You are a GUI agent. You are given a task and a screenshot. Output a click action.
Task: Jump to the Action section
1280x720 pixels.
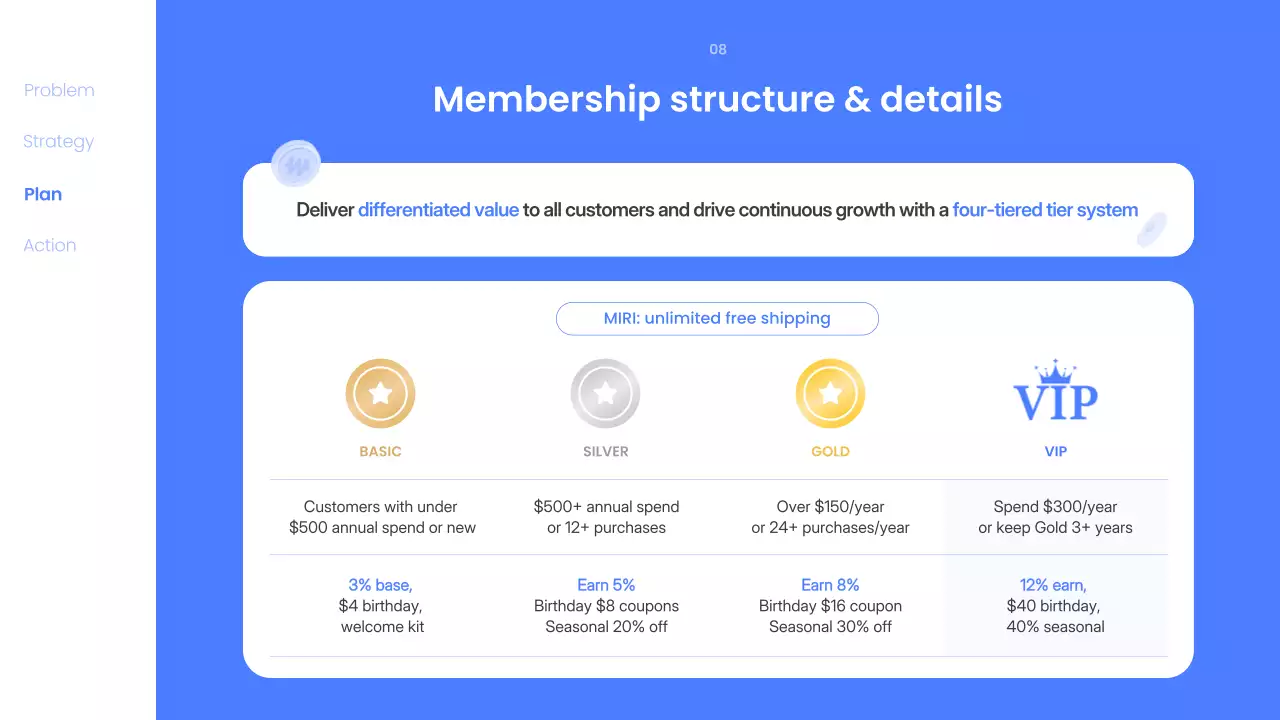(x=50, y=245)
